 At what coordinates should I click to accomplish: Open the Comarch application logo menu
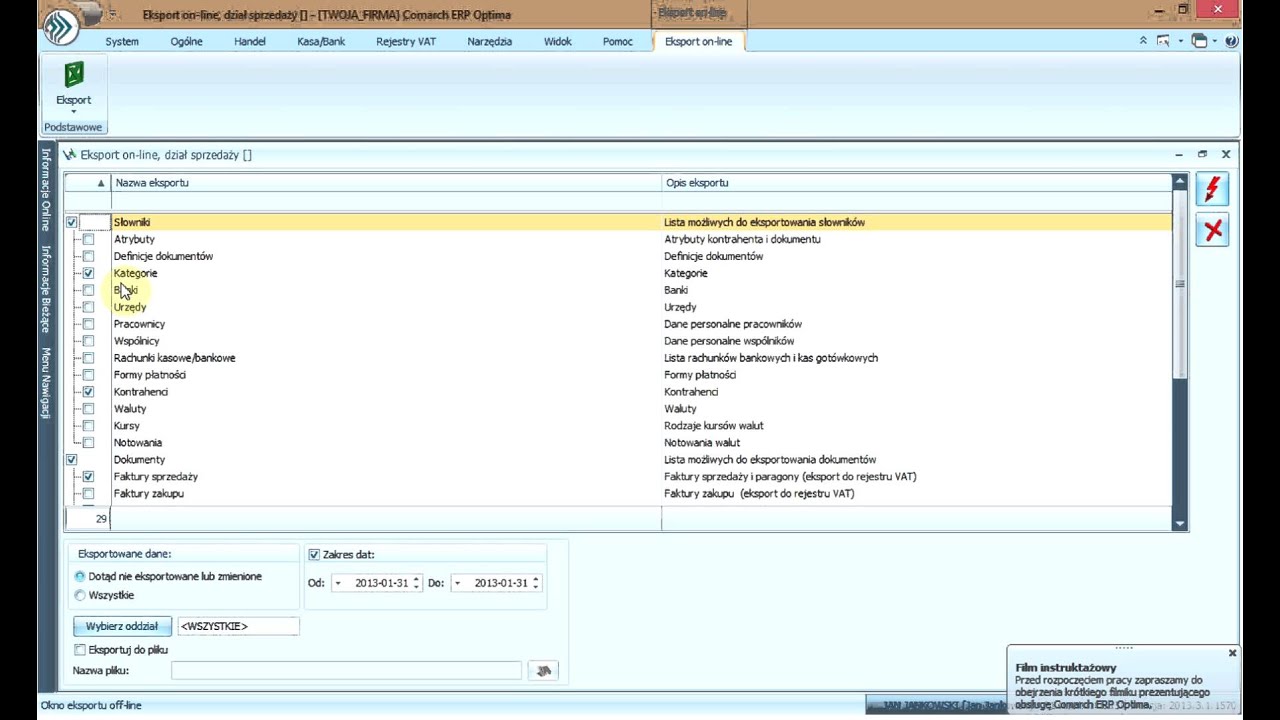[x=61, y=26]
